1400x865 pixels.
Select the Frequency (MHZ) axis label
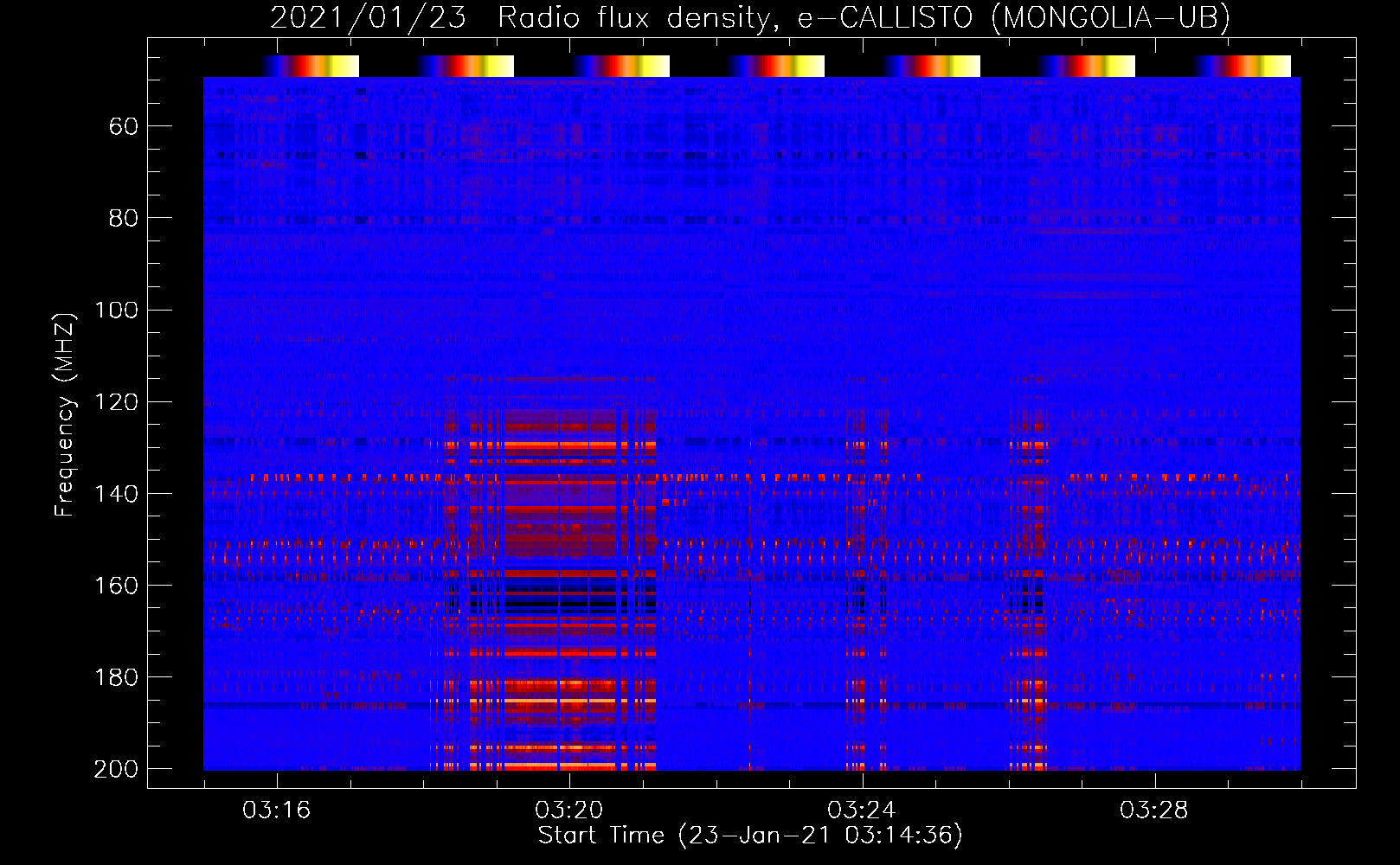pyautogui.click(x=65, y=414)
